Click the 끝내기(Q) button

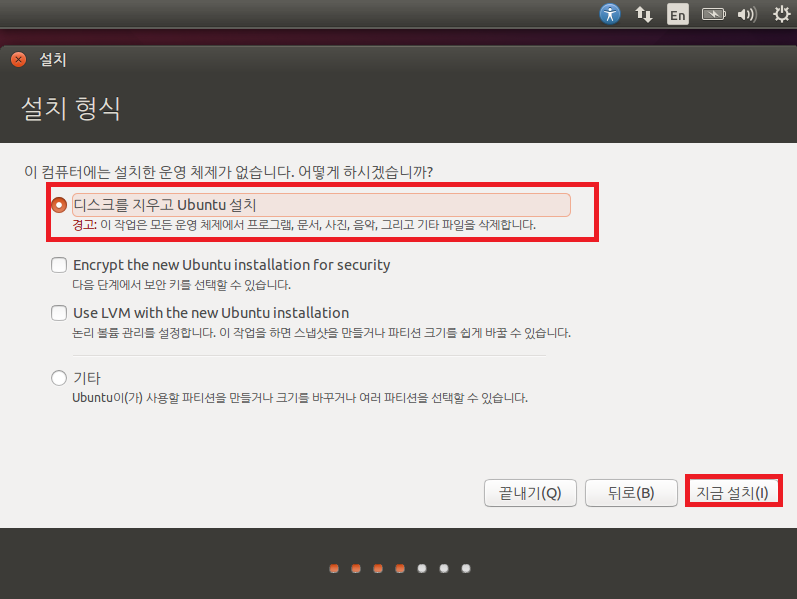[x=530, y=493]
